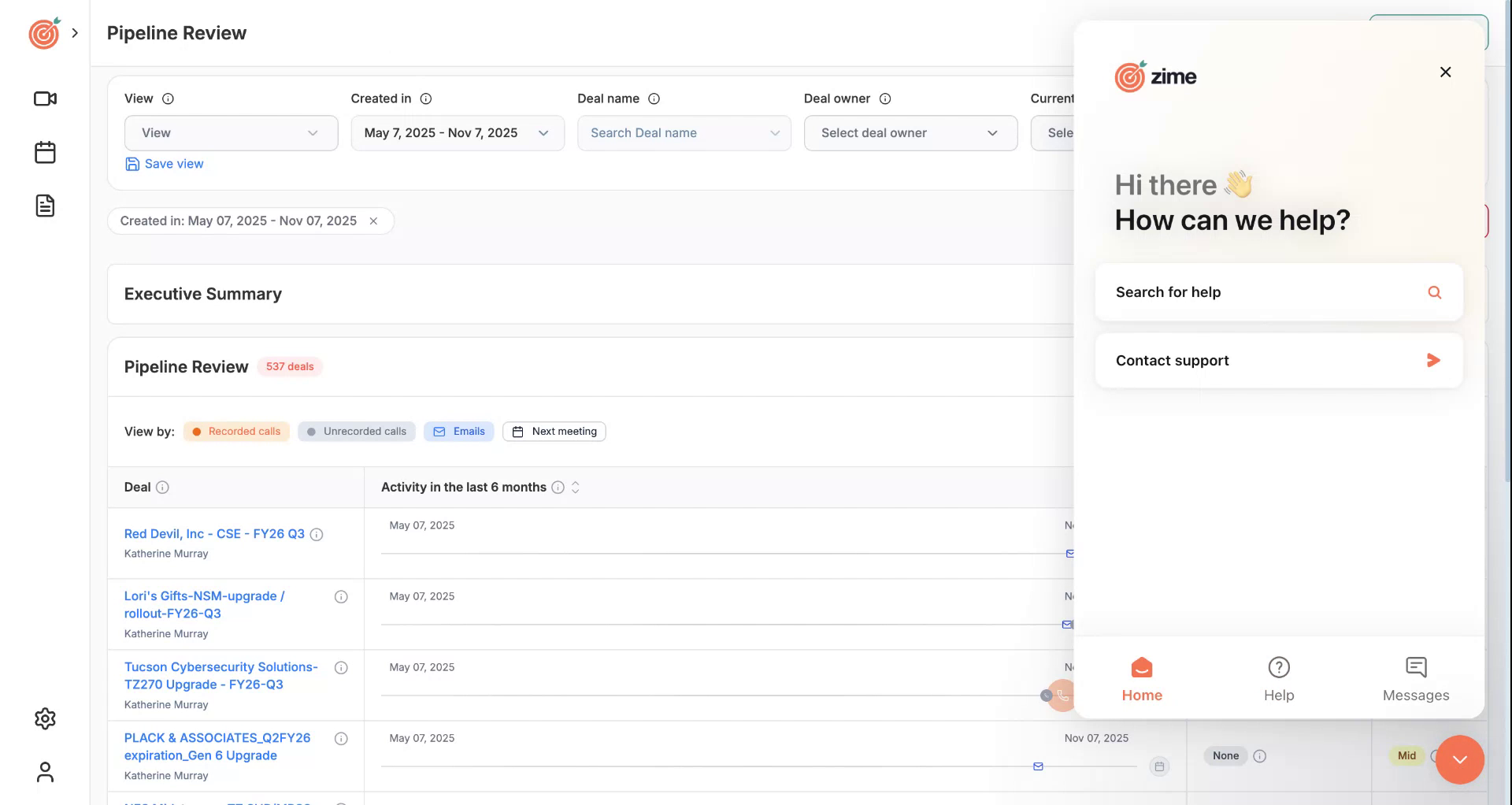
Task: Open the Created in date range picker
Action: click(458, 132)
